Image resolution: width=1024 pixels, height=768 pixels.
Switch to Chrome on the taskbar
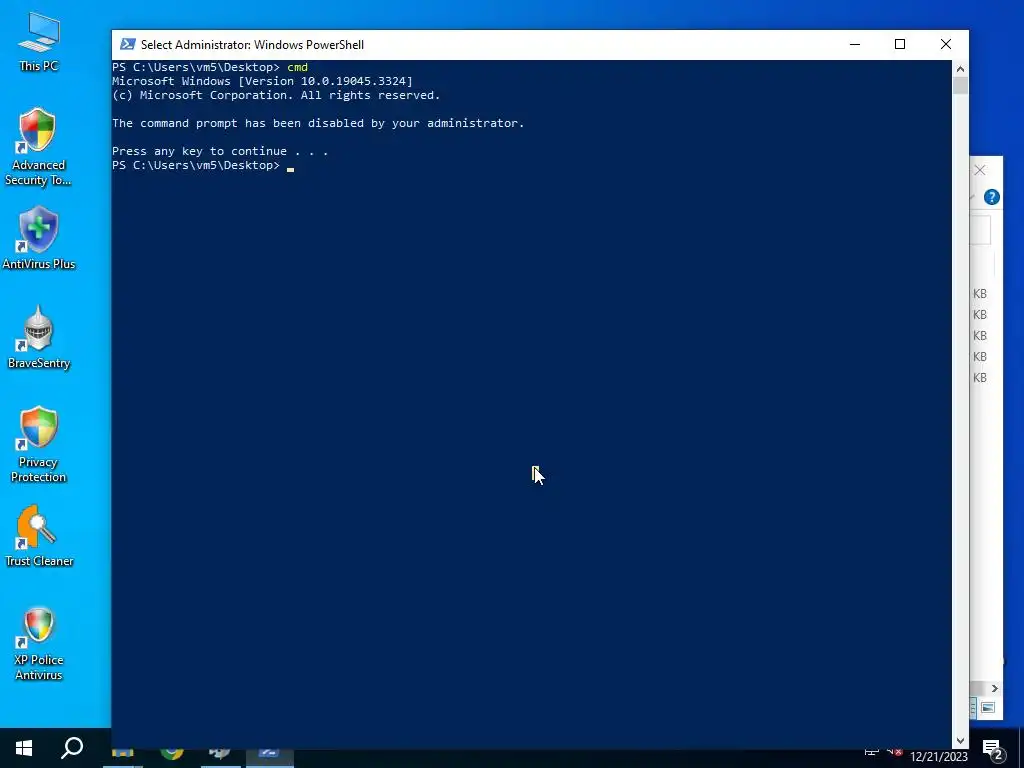coord(172,756)
